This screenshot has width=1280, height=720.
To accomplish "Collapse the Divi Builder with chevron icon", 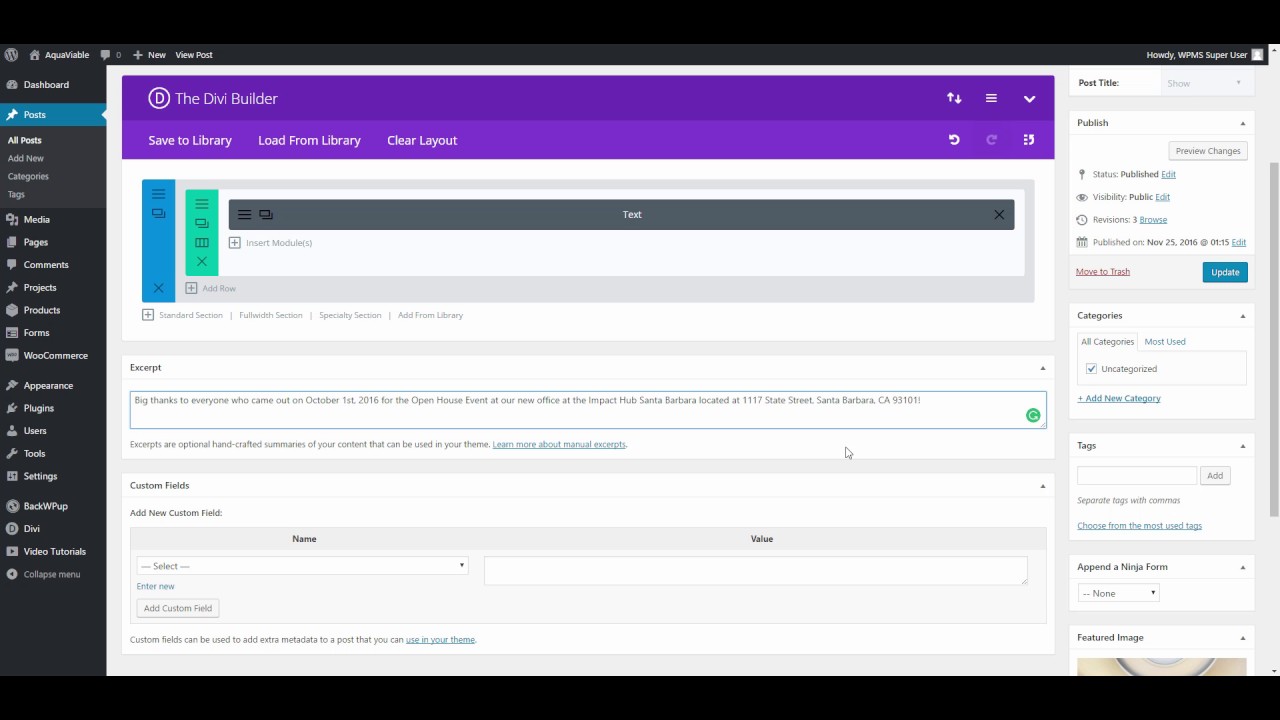I will pos(1029,99).
